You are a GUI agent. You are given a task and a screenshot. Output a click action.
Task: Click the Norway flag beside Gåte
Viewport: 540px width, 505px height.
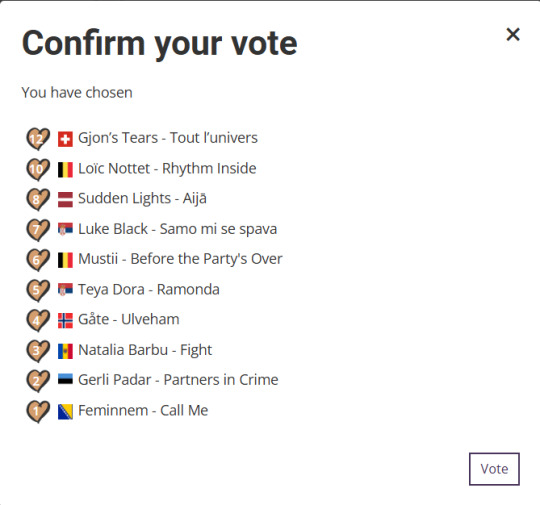(65, 320)
